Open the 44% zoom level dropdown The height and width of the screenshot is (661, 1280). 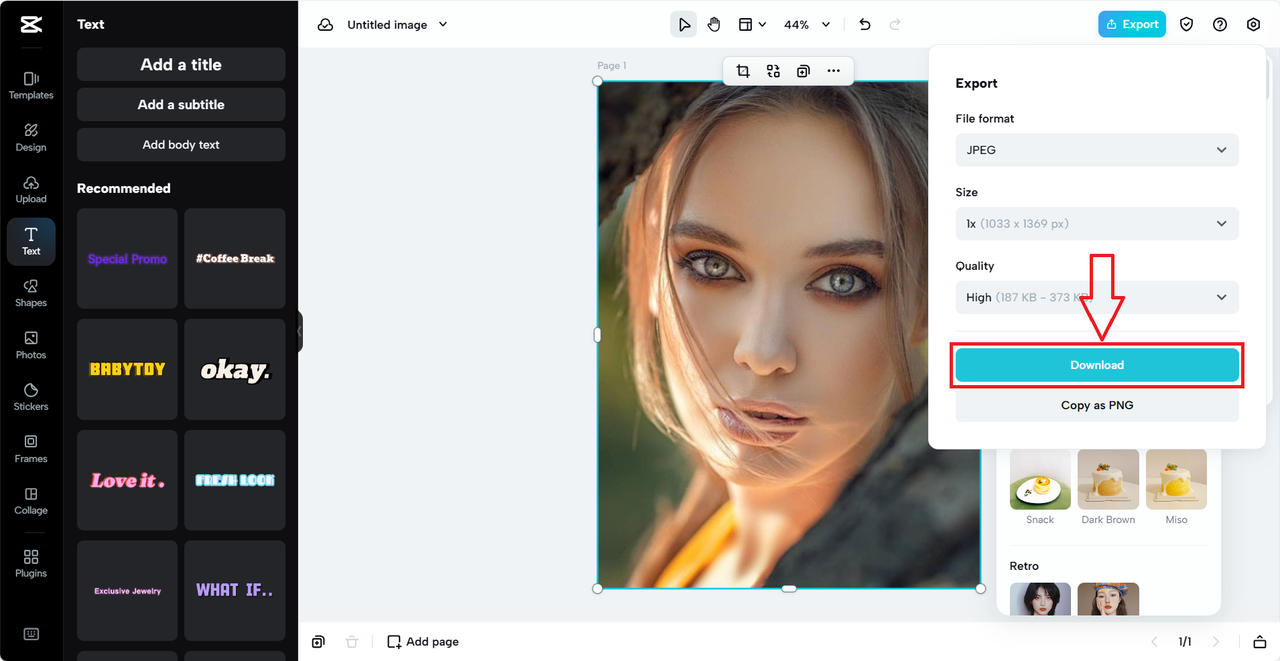(807, 25)
